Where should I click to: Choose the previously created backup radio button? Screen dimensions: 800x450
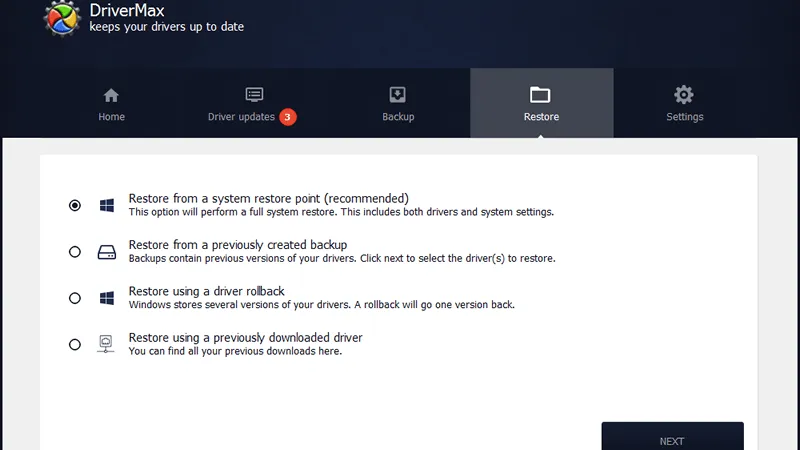click(x=75, y=252)
